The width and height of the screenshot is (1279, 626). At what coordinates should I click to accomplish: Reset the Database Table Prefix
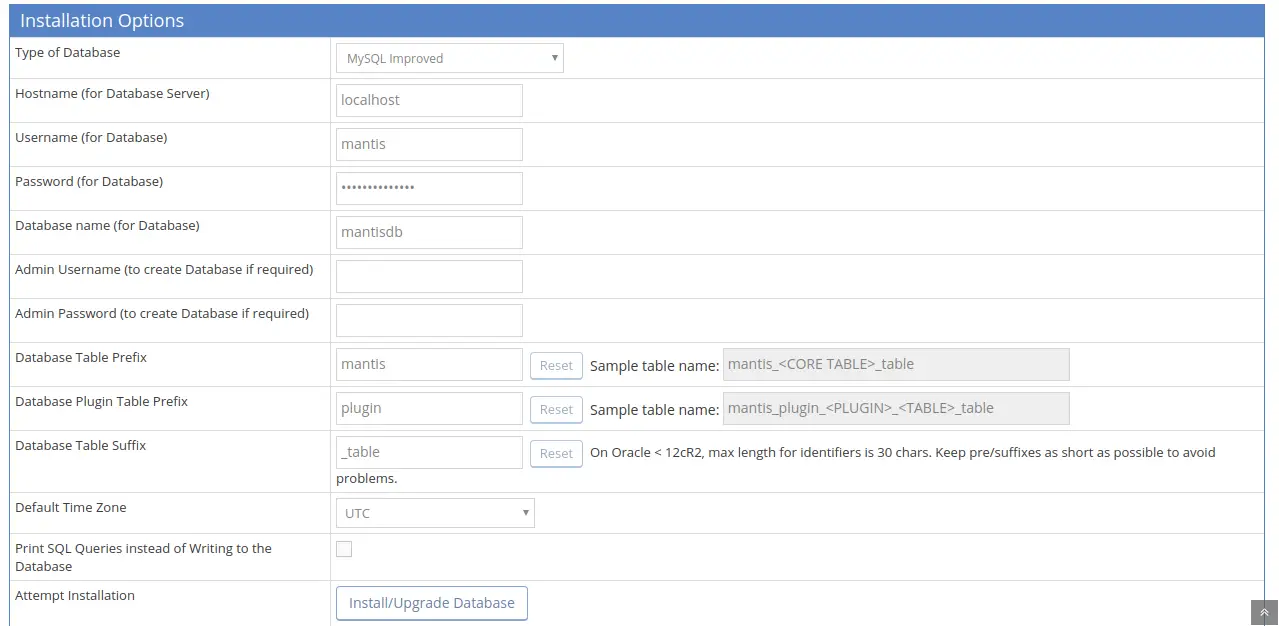(556, 365)
